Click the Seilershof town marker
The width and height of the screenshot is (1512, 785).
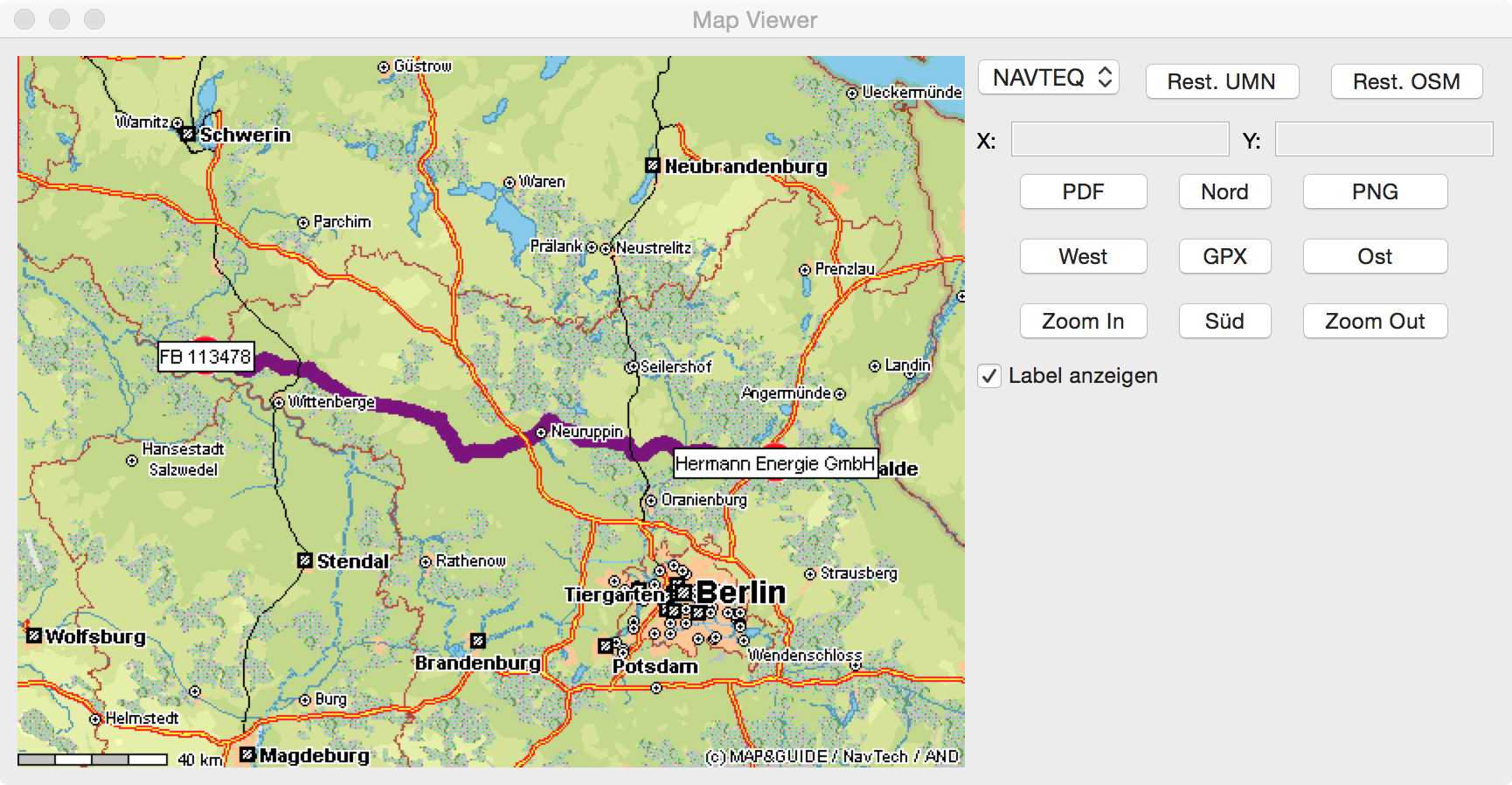(x=632, y=367)
